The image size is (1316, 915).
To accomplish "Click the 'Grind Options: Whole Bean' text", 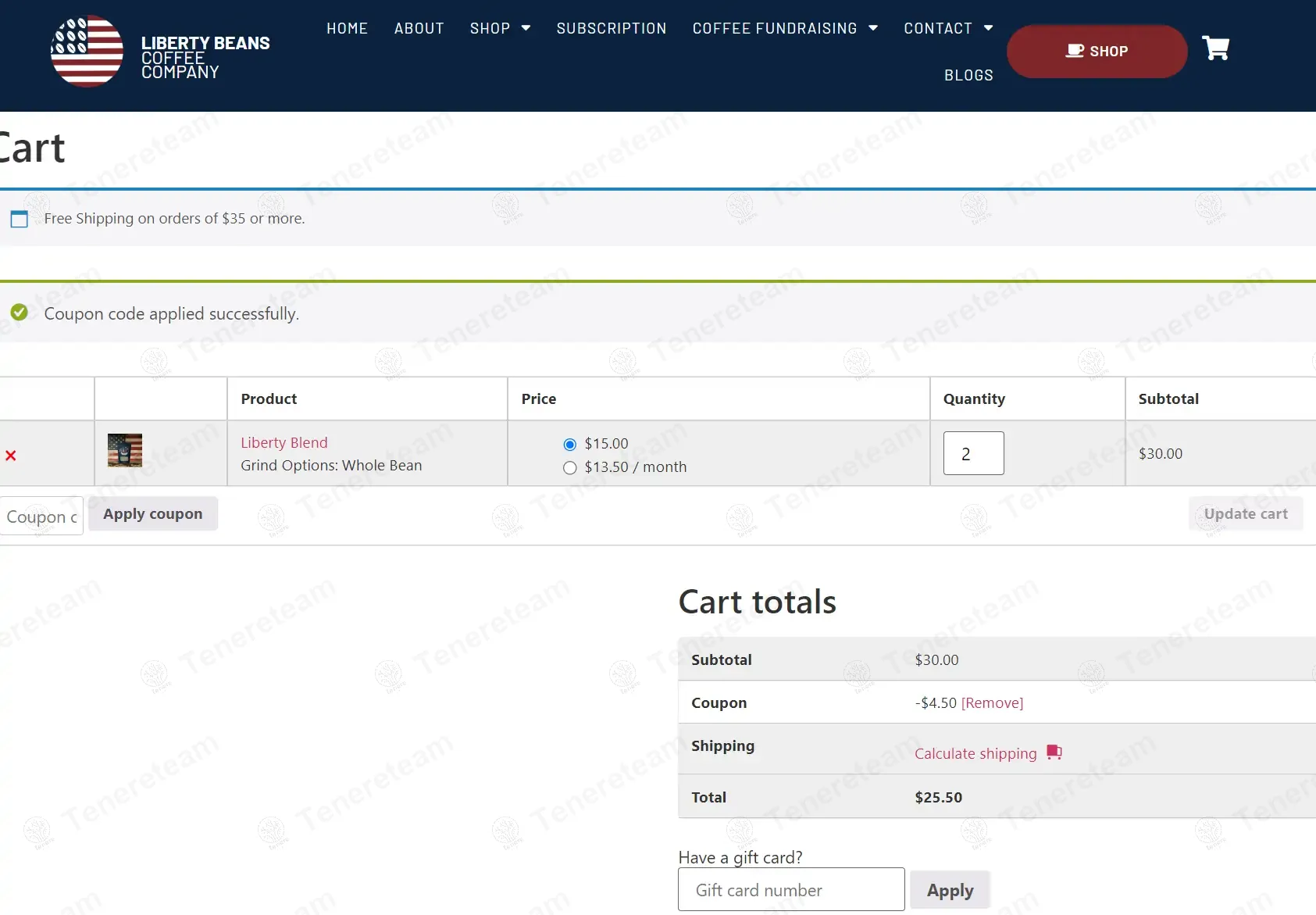I will 331,465.
